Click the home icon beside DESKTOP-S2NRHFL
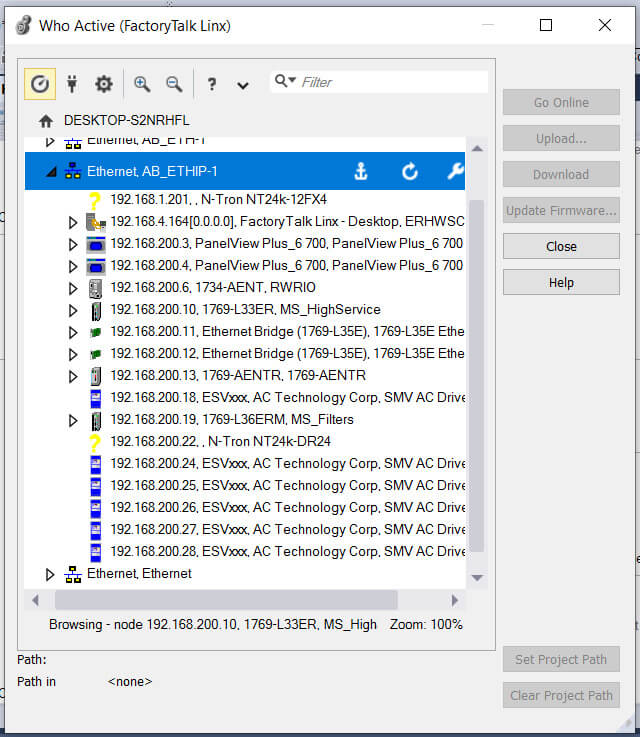Image resolution: width=640 pixels, height=737 pixels. tap(46, 121)
